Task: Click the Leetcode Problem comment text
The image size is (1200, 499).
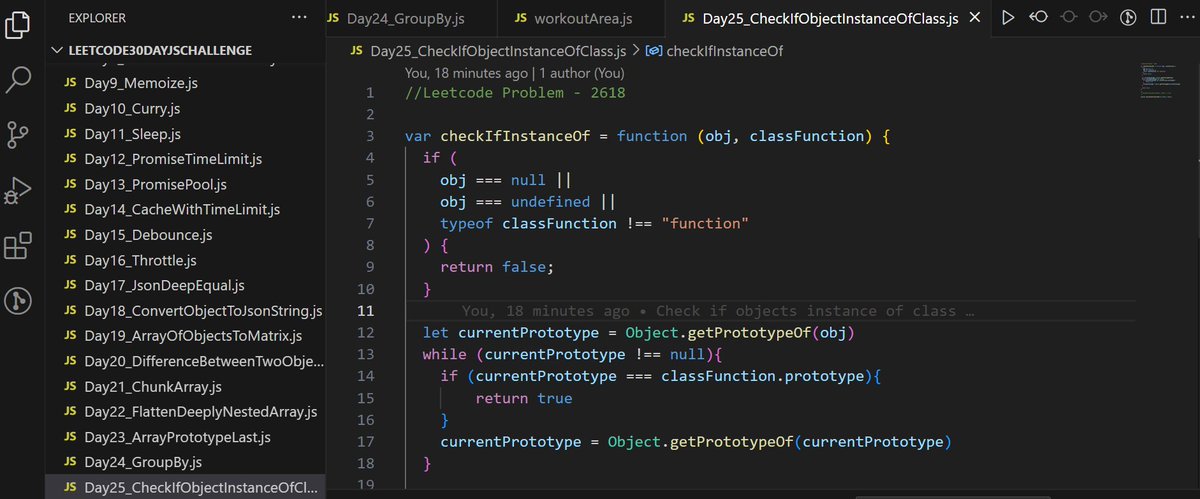Action: tap(515, 93)
